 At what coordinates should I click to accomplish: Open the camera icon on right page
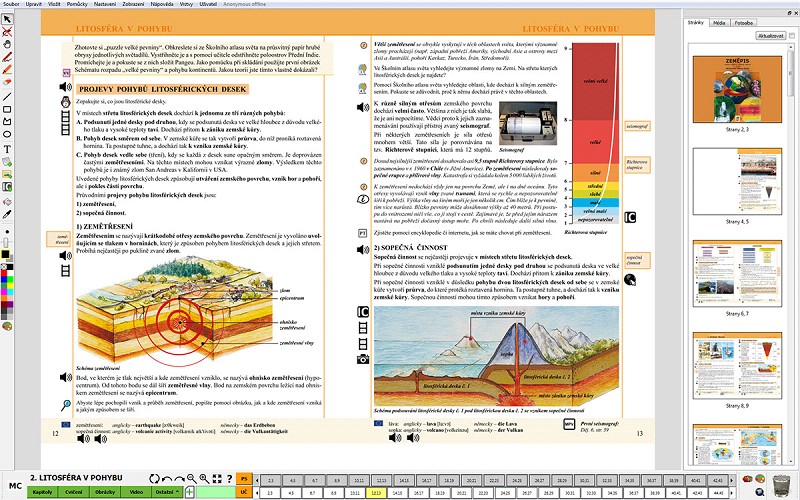pyautogui.click(x=363, y=359)
